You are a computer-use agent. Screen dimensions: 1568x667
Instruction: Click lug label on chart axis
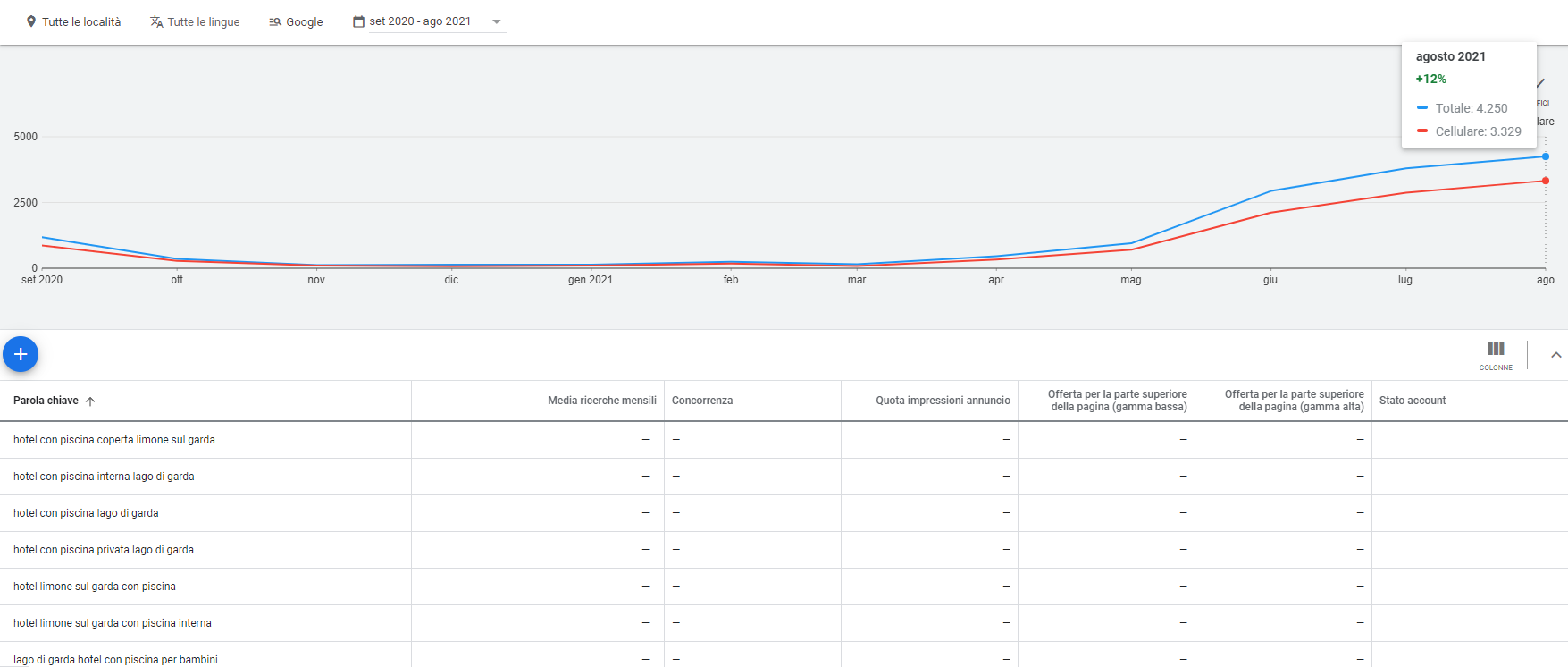pos(1405,280)
